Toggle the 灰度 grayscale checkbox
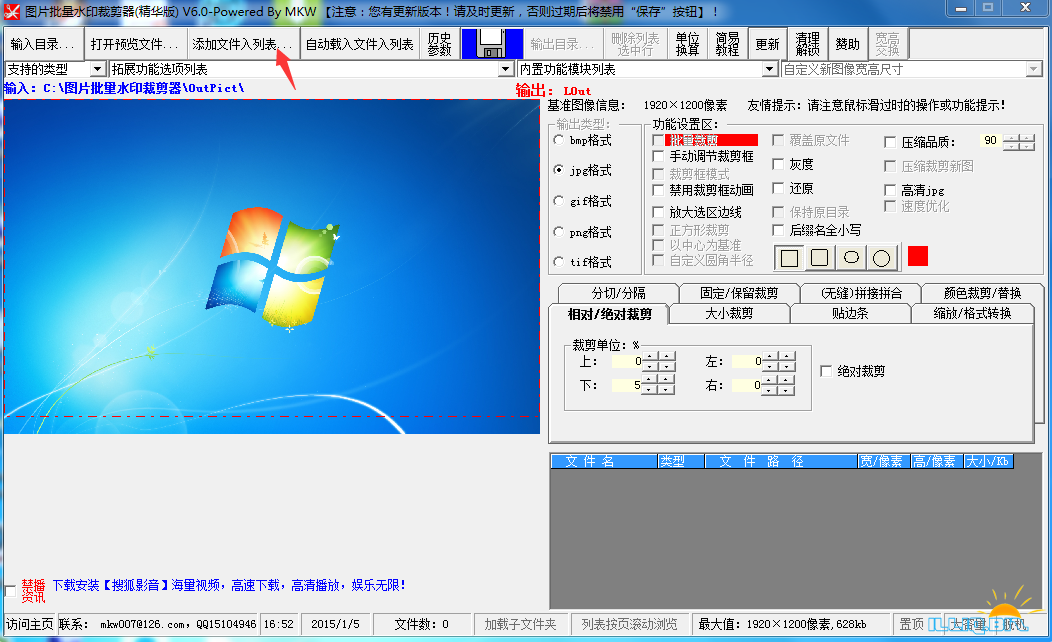This screenshot has width=1052, height=642. (x=778, y=164)
